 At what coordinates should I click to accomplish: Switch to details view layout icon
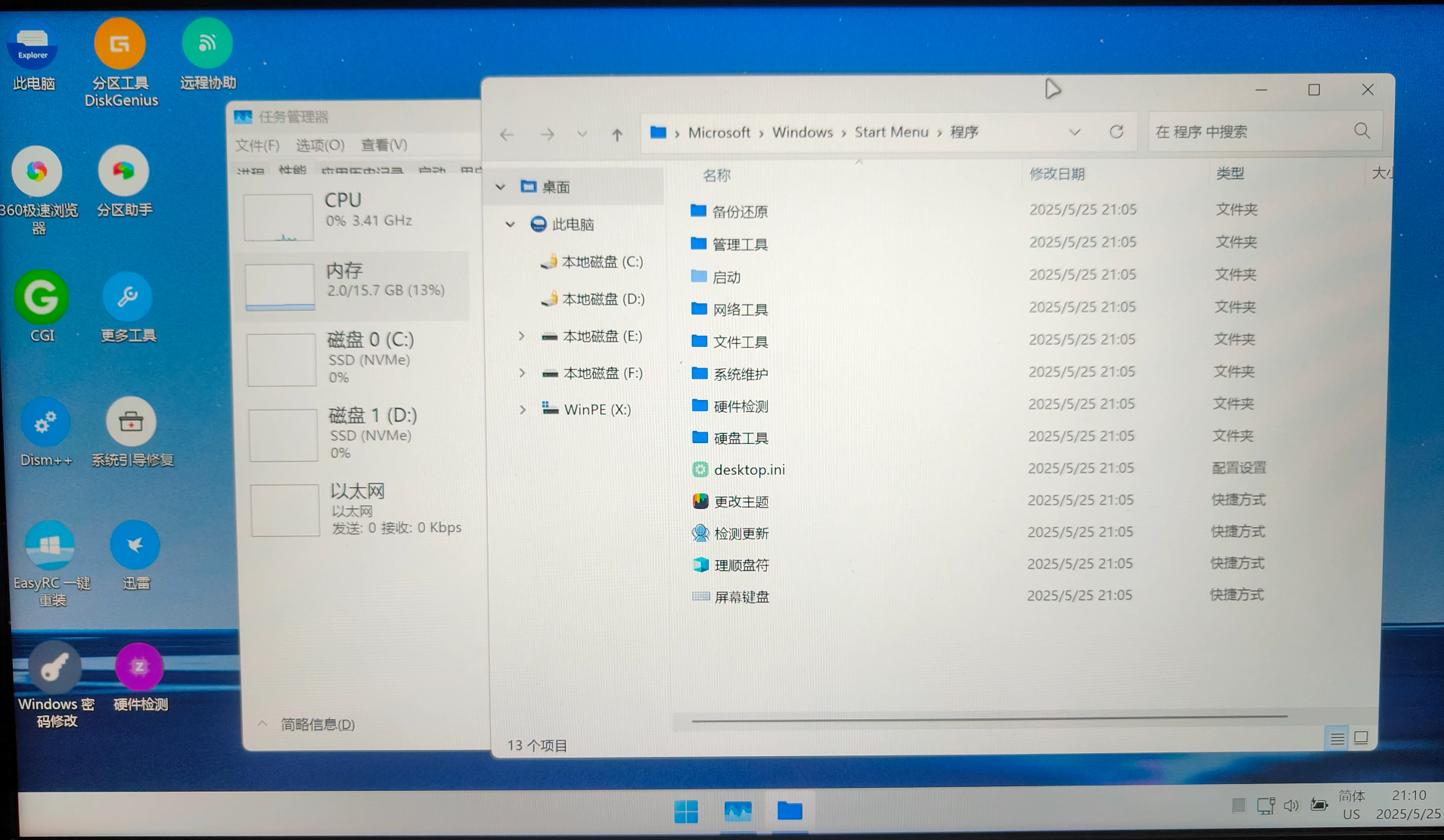1337,738
